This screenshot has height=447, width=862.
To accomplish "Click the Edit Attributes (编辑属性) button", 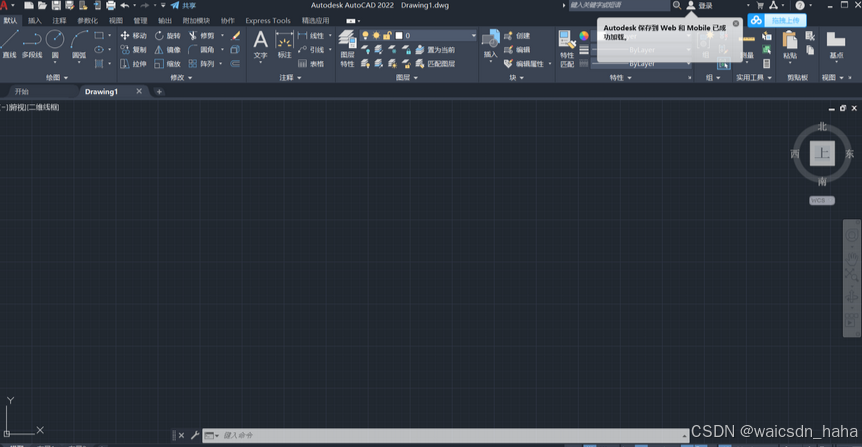I will pos(524,64).
